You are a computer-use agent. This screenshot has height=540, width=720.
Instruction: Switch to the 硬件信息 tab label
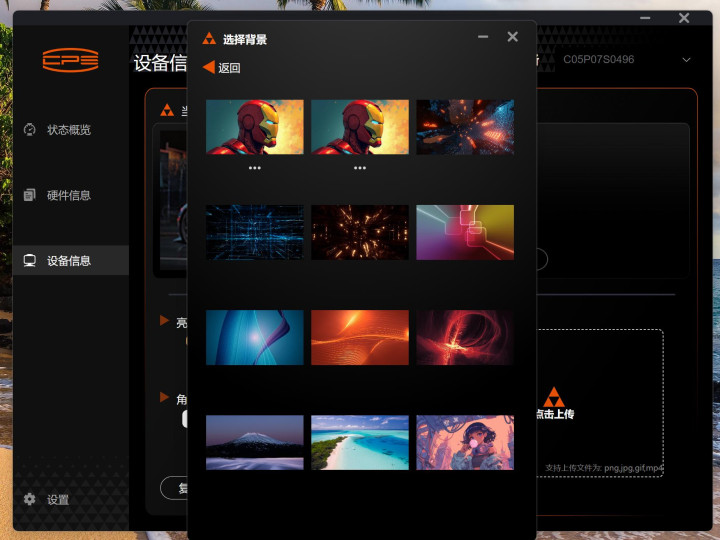[69, 195]
